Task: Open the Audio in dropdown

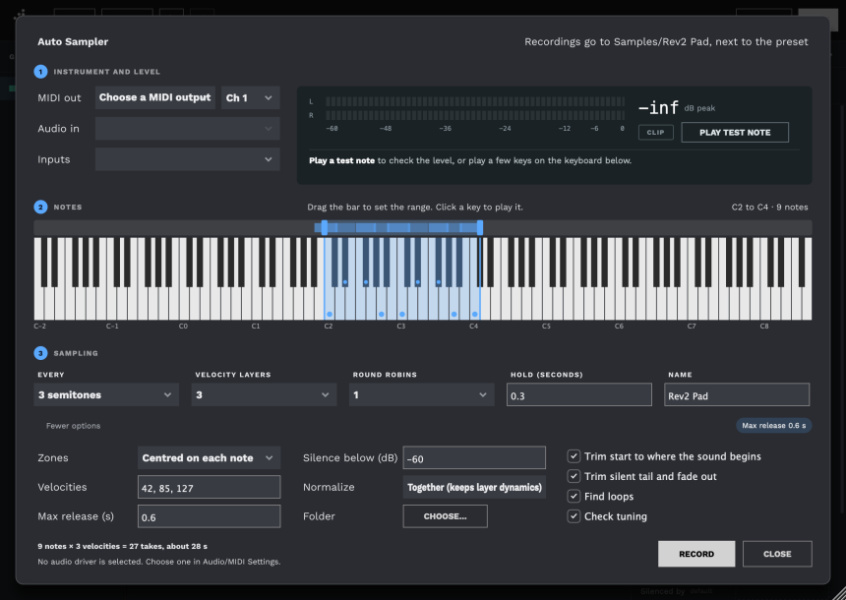Action: pos(187,128)
